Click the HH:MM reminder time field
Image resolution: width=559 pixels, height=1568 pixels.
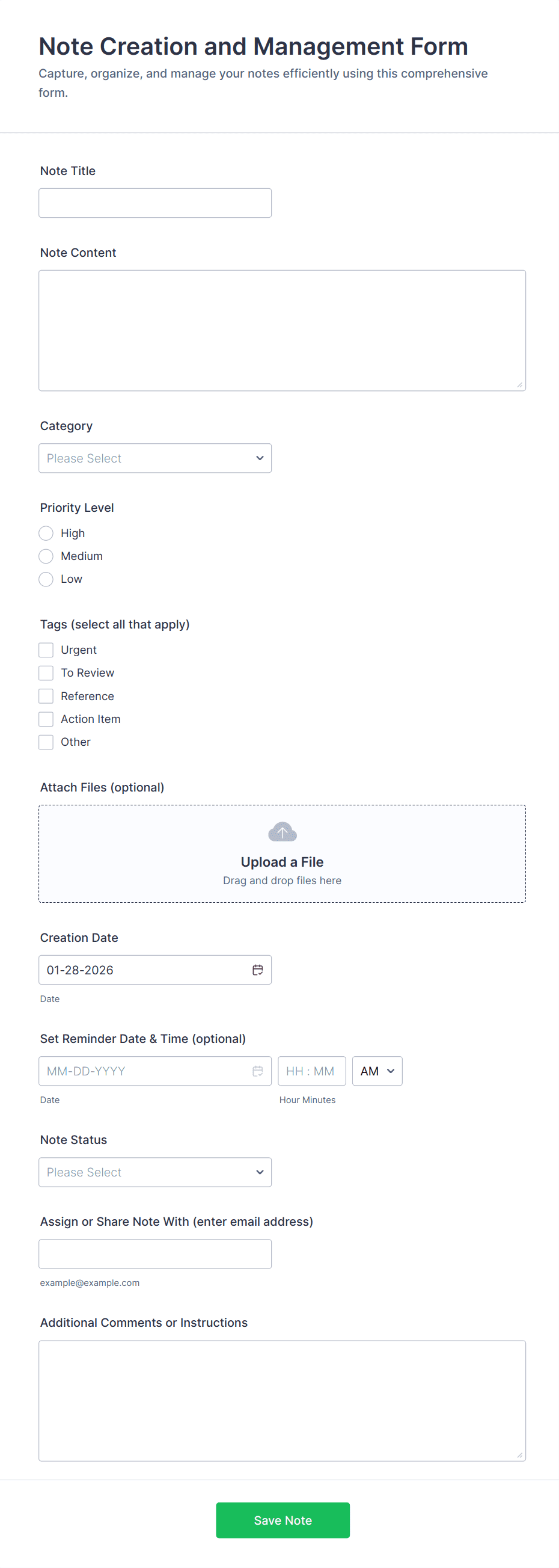coord(311,1071)
